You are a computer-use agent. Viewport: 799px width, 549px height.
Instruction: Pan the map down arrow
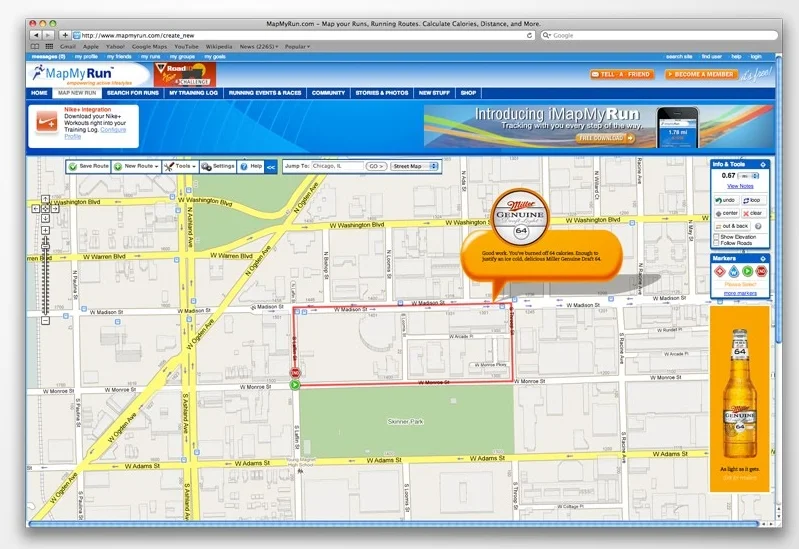[x=45, y=218]
